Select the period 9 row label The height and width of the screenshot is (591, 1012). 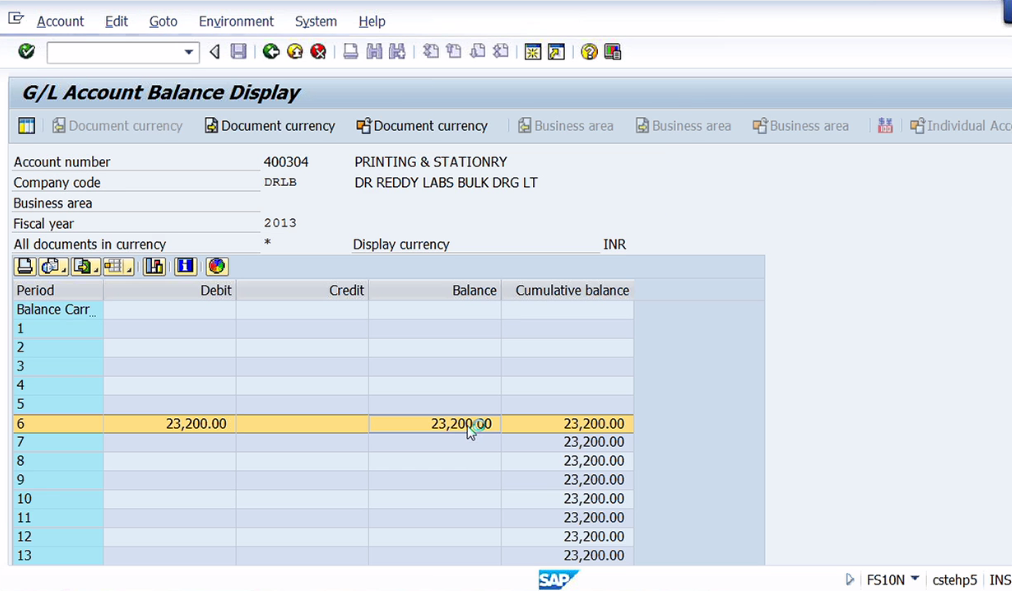pyautogui.click(x=58, y=480)
